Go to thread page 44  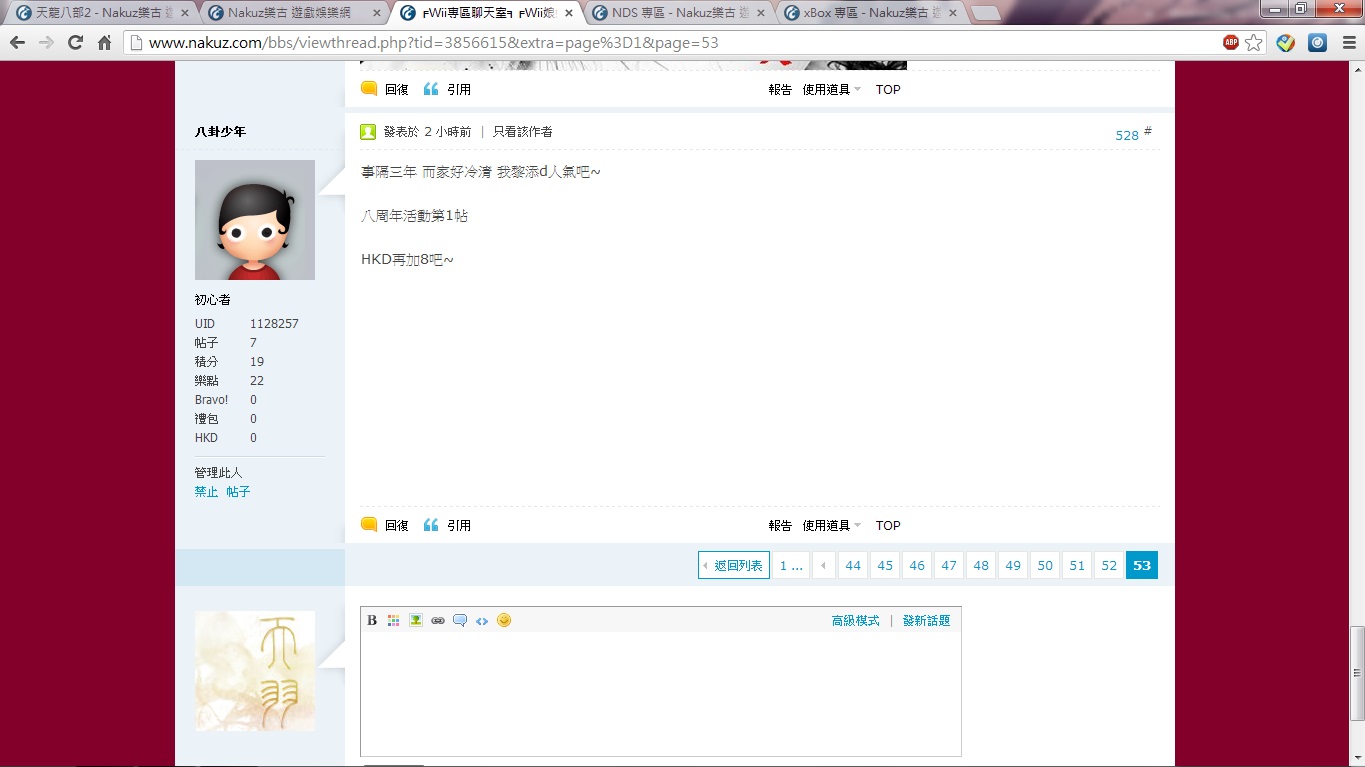click(853, 565)
